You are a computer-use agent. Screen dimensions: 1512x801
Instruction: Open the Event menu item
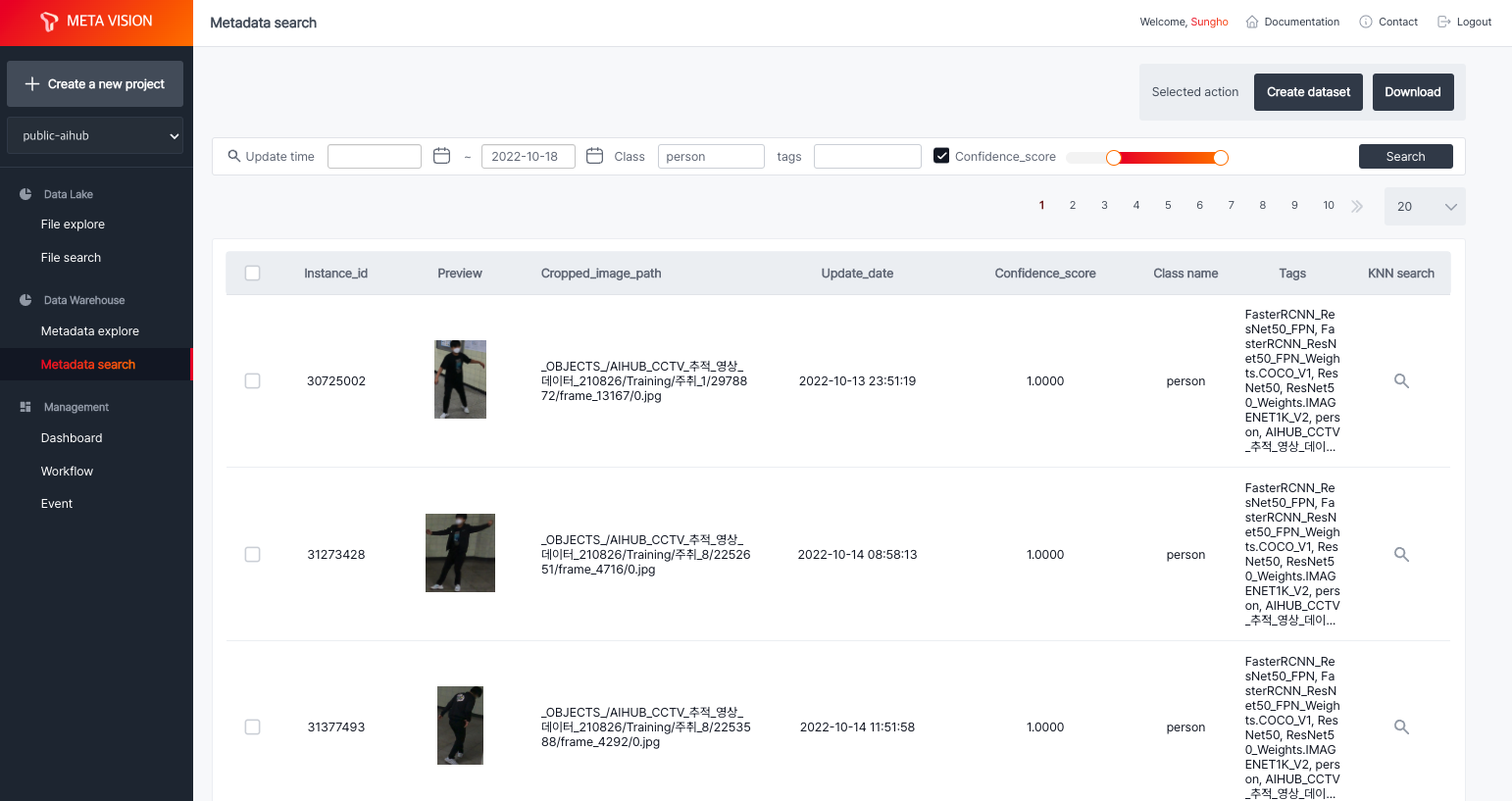(57, 504)
